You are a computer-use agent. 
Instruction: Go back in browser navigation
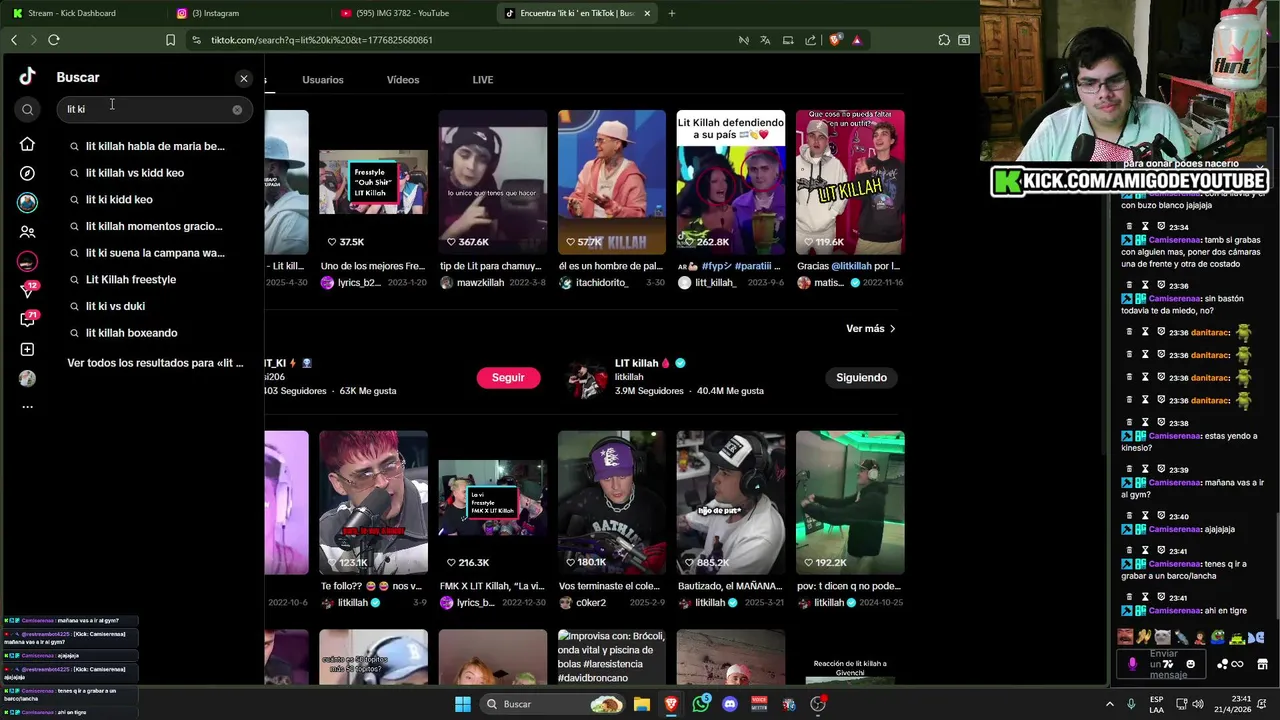(x=14, y=40)
